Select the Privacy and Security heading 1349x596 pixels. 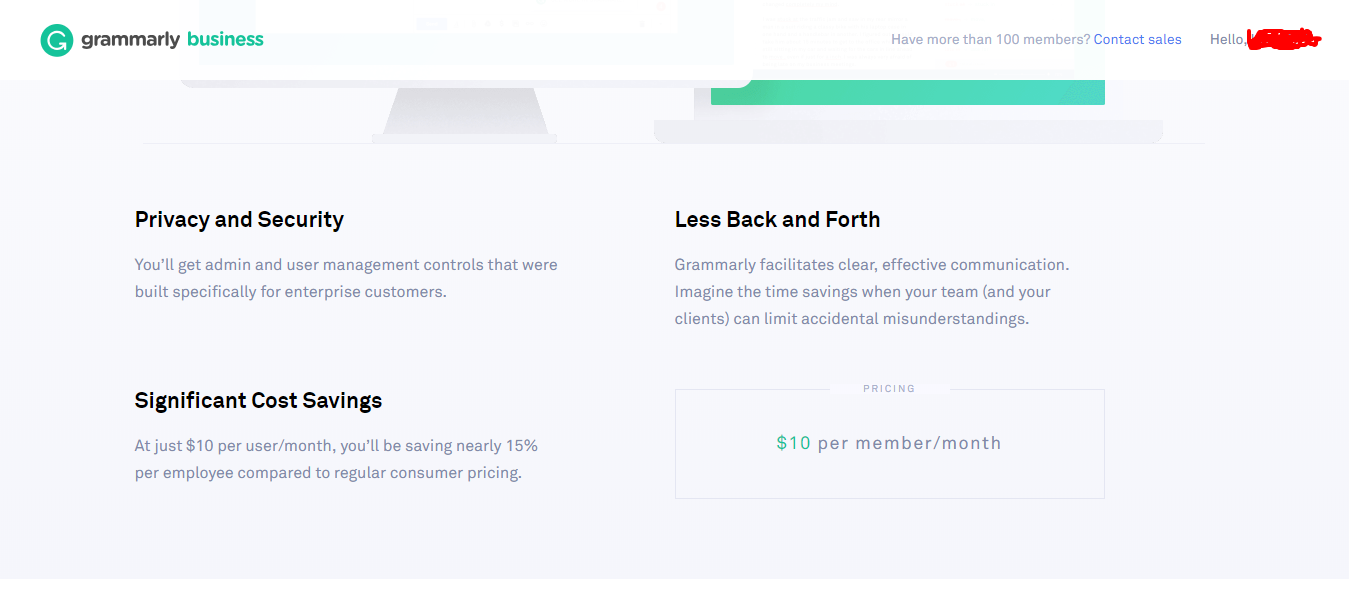coord(239,220)
